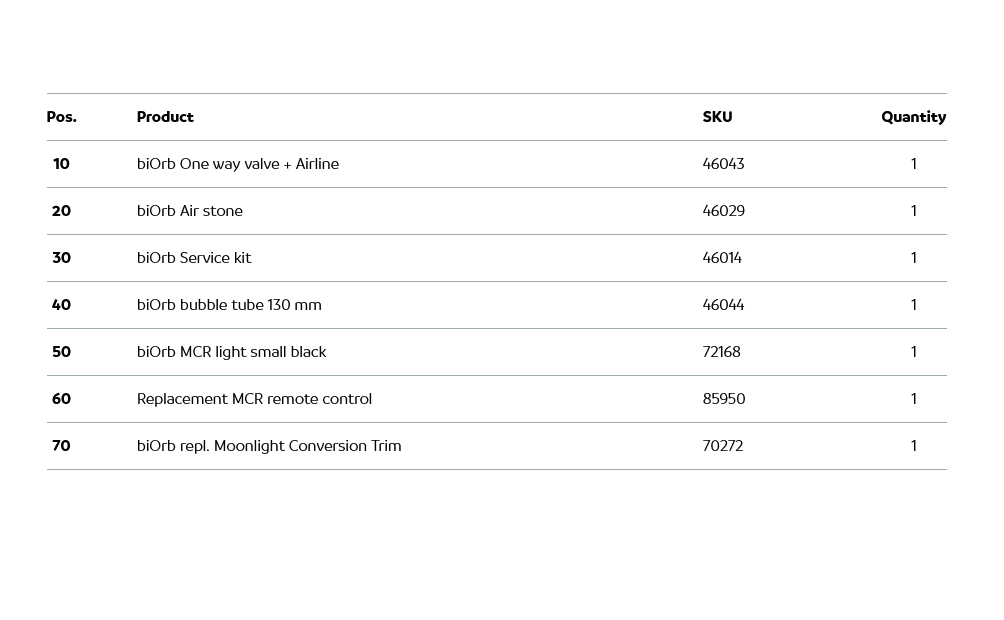Click SKU number 46029

click(723, 211)
